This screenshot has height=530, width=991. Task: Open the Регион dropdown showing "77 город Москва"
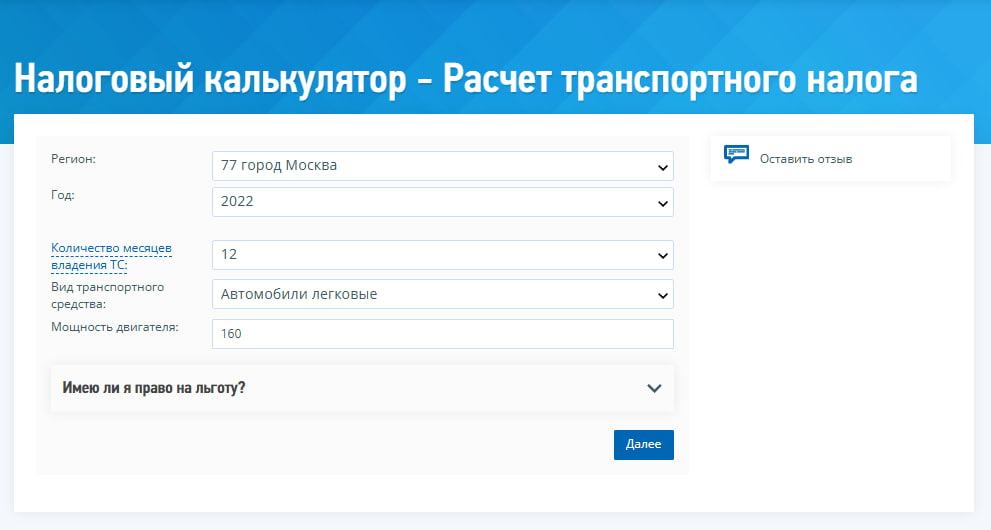[442, 166]
